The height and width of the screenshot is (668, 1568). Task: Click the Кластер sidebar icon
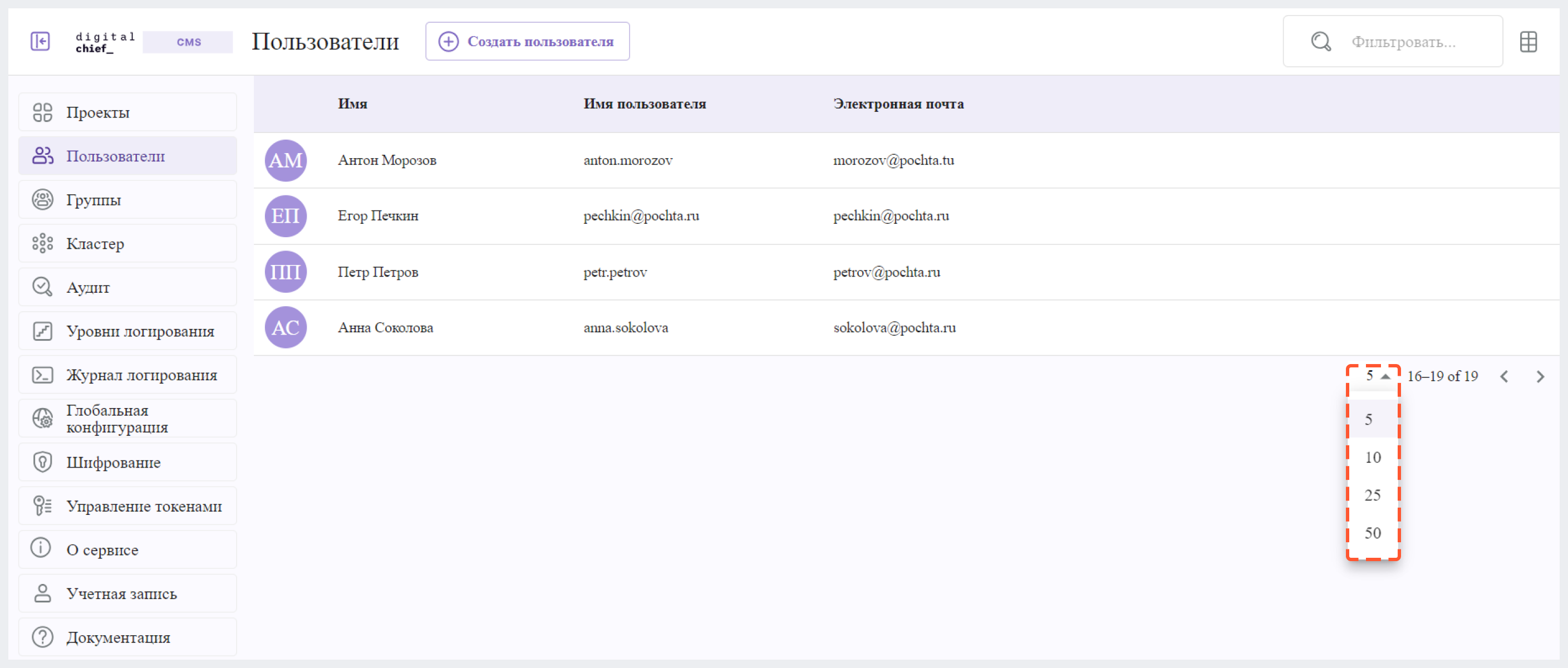(x=43, y=244)
